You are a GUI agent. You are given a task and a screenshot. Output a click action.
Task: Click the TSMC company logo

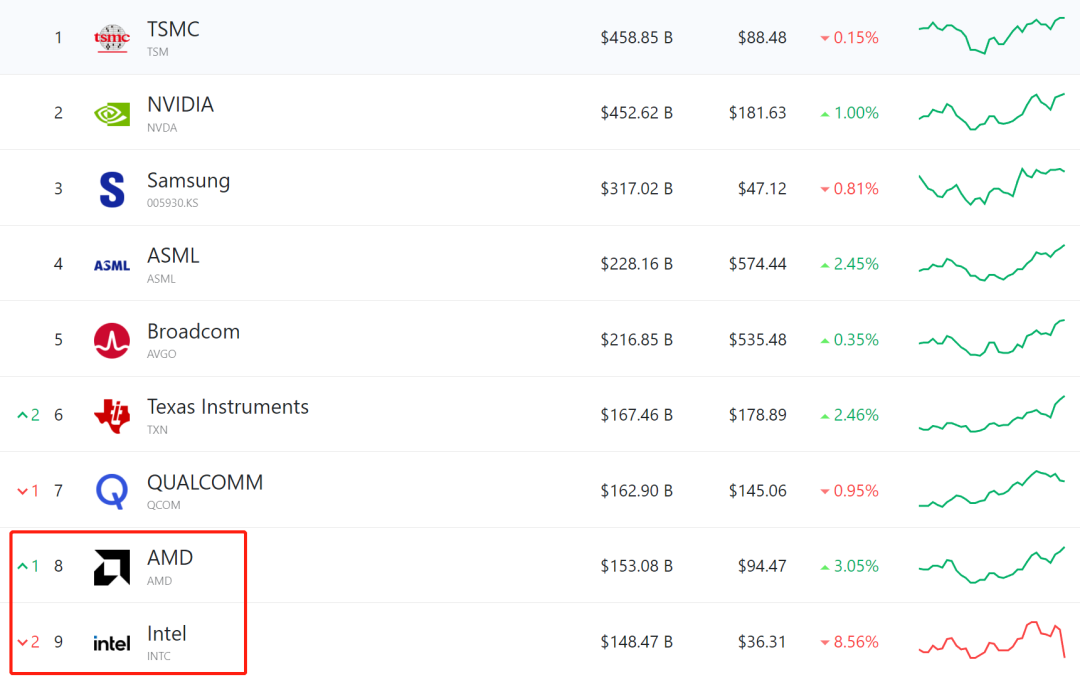point(111,38)
